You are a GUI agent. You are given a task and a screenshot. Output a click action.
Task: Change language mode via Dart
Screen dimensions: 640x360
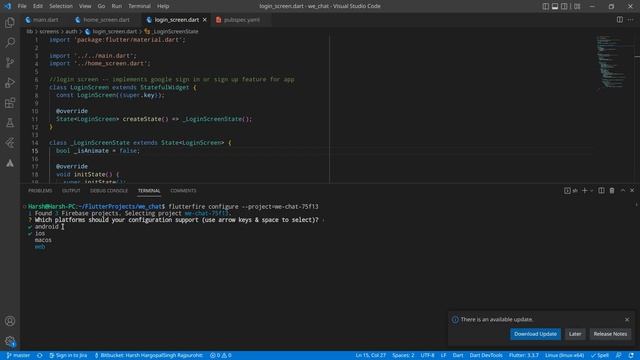(x=458, y=356)
